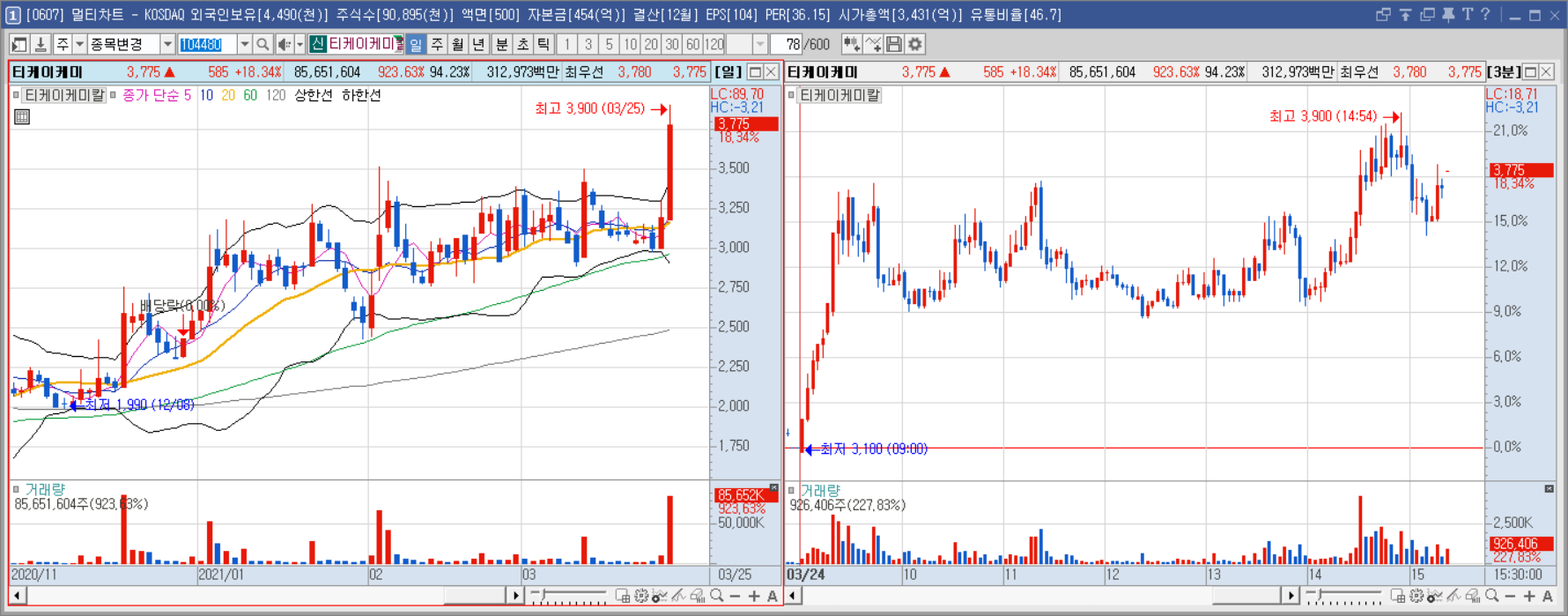Click zoom magnifier below the daily chart
1568x616 pixels.
(717, 597)
